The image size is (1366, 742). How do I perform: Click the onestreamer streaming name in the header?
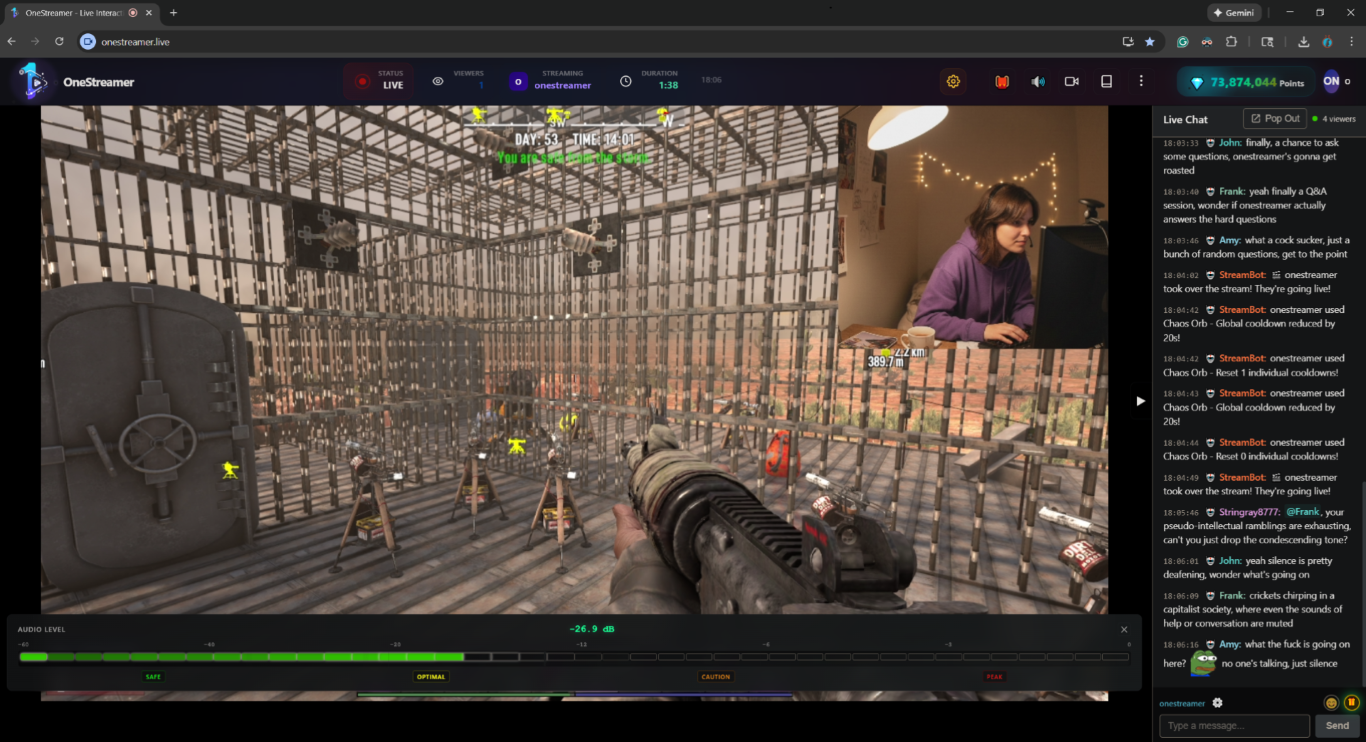563,86
